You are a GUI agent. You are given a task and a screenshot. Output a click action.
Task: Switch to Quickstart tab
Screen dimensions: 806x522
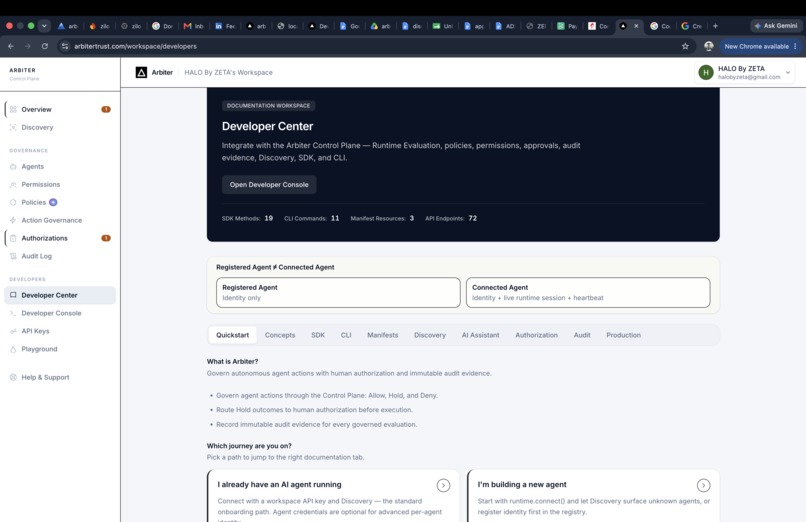232,335
